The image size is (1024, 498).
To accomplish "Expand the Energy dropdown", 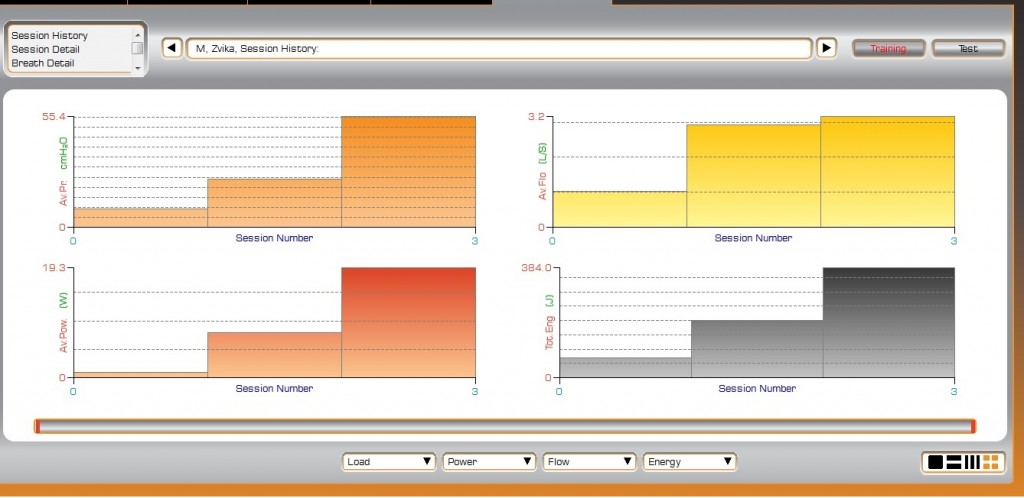I will pyautogui.click(x=689, y=462).
